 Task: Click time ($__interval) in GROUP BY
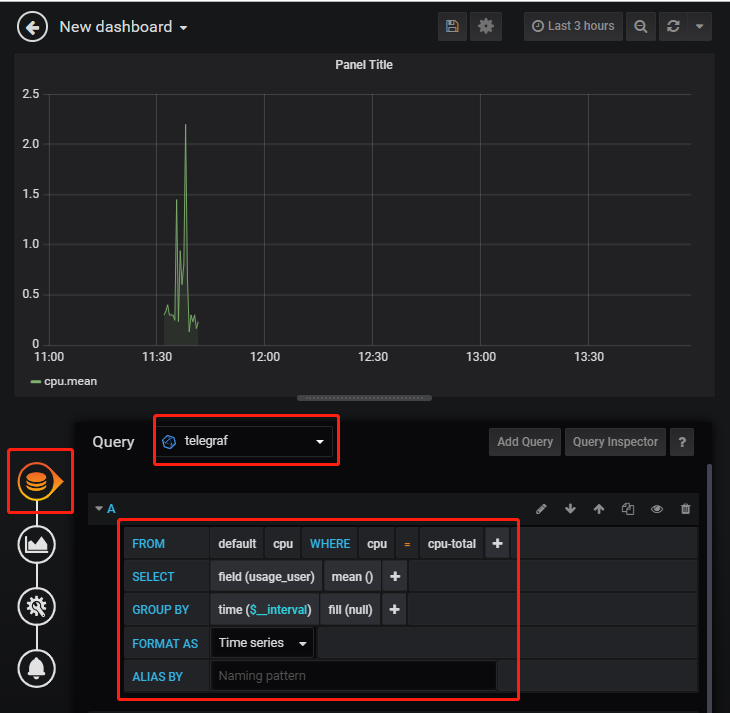click(264, 610)
